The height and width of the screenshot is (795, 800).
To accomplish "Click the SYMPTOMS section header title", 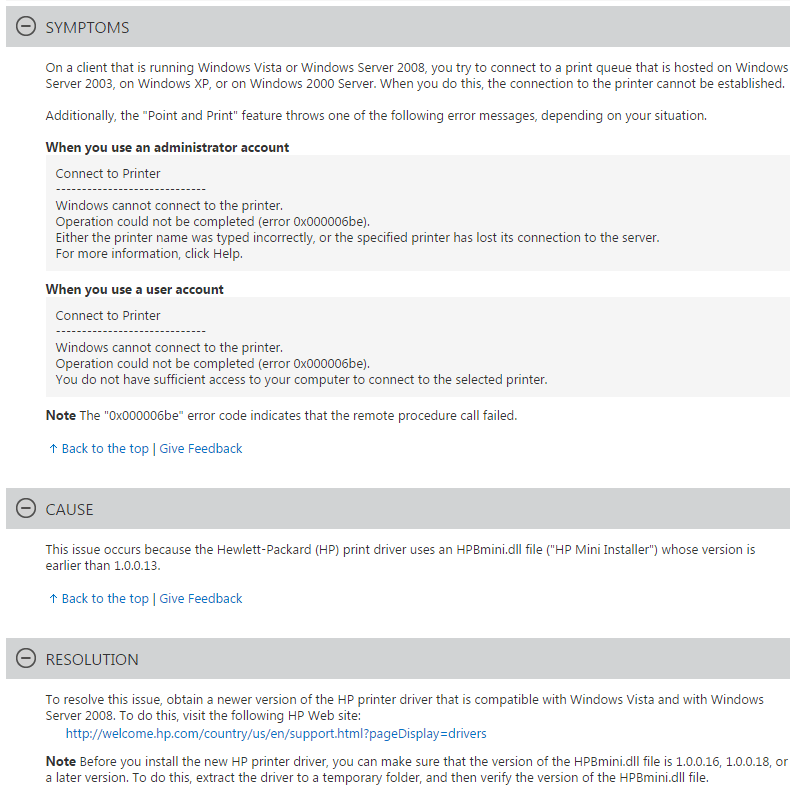I will coord(87,28).
